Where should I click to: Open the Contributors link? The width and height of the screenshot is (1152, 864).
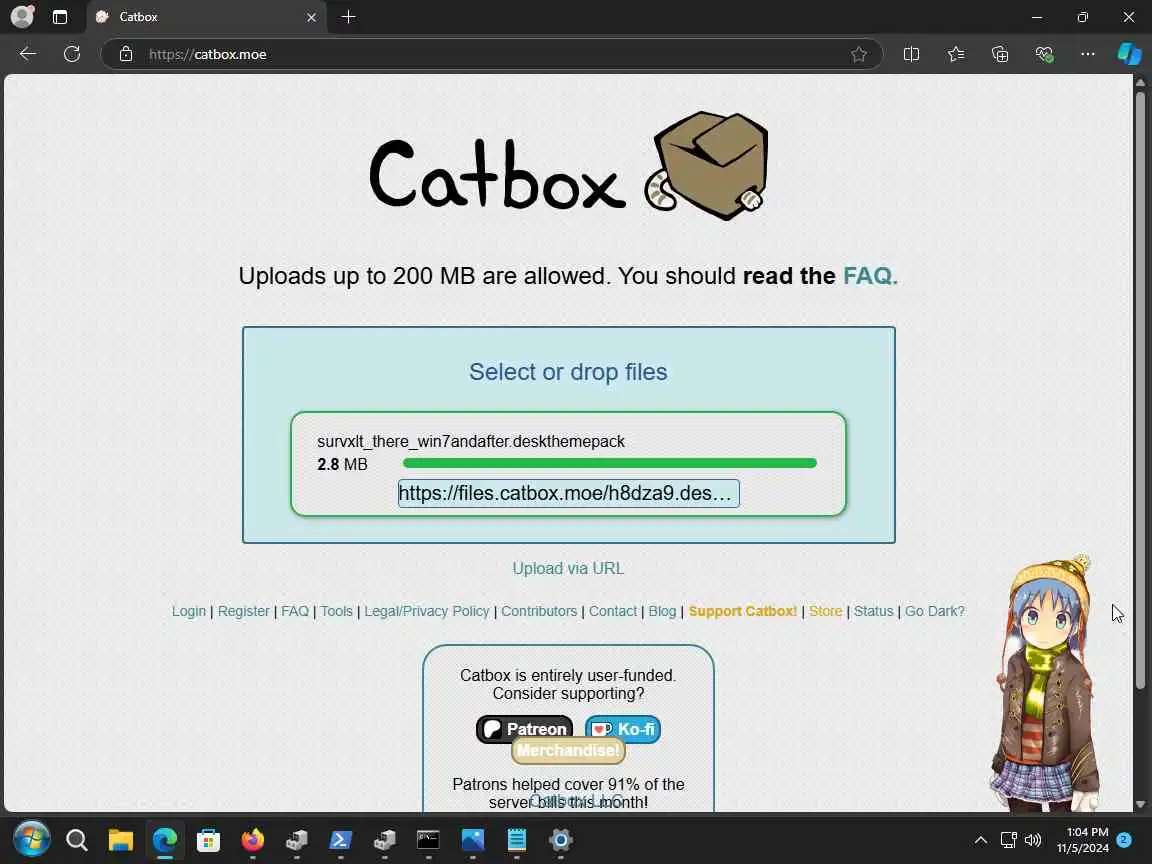click(x=539, y=611)
